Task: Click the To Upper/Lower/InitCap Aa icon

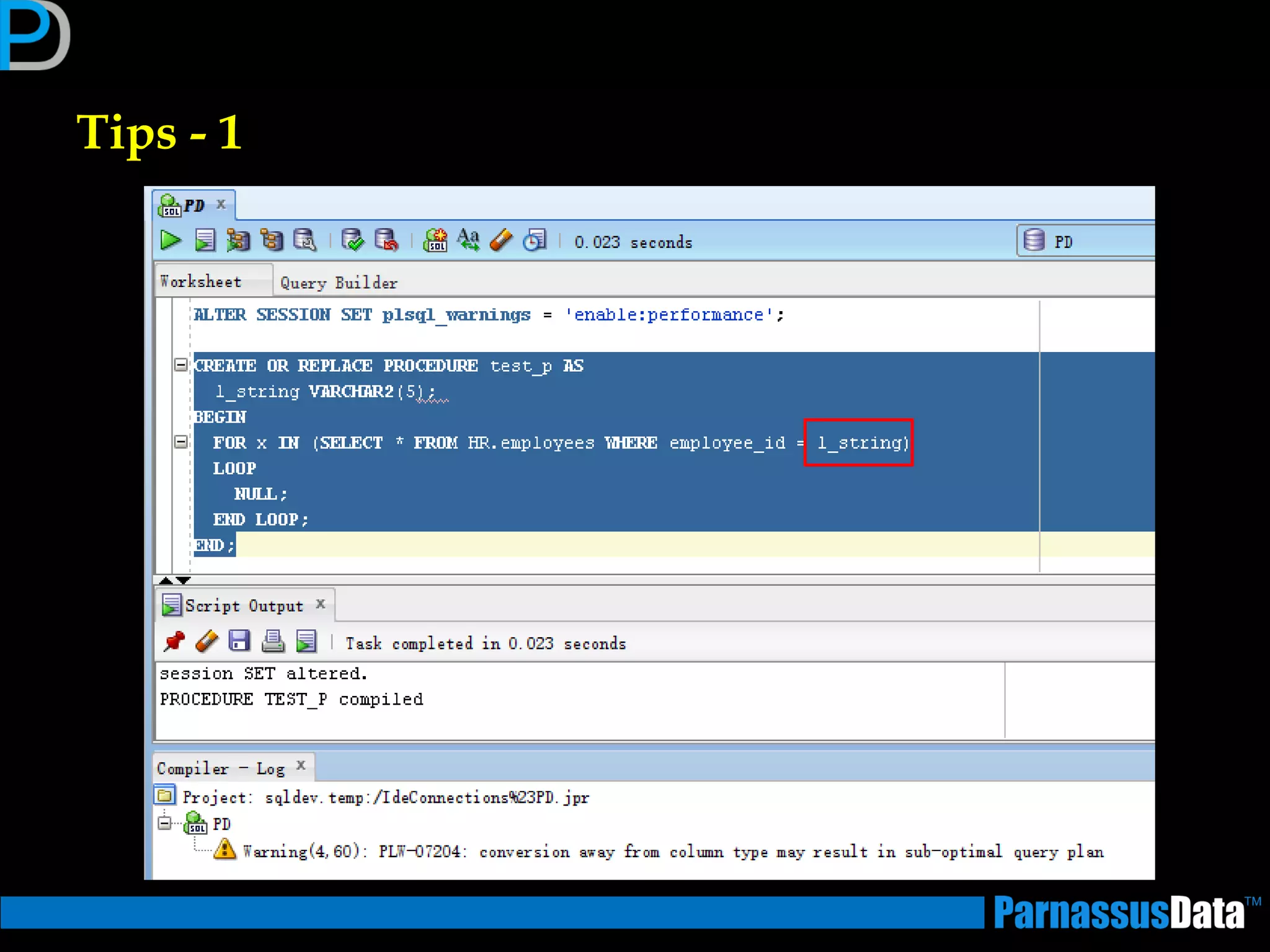Action: [468, 240]
